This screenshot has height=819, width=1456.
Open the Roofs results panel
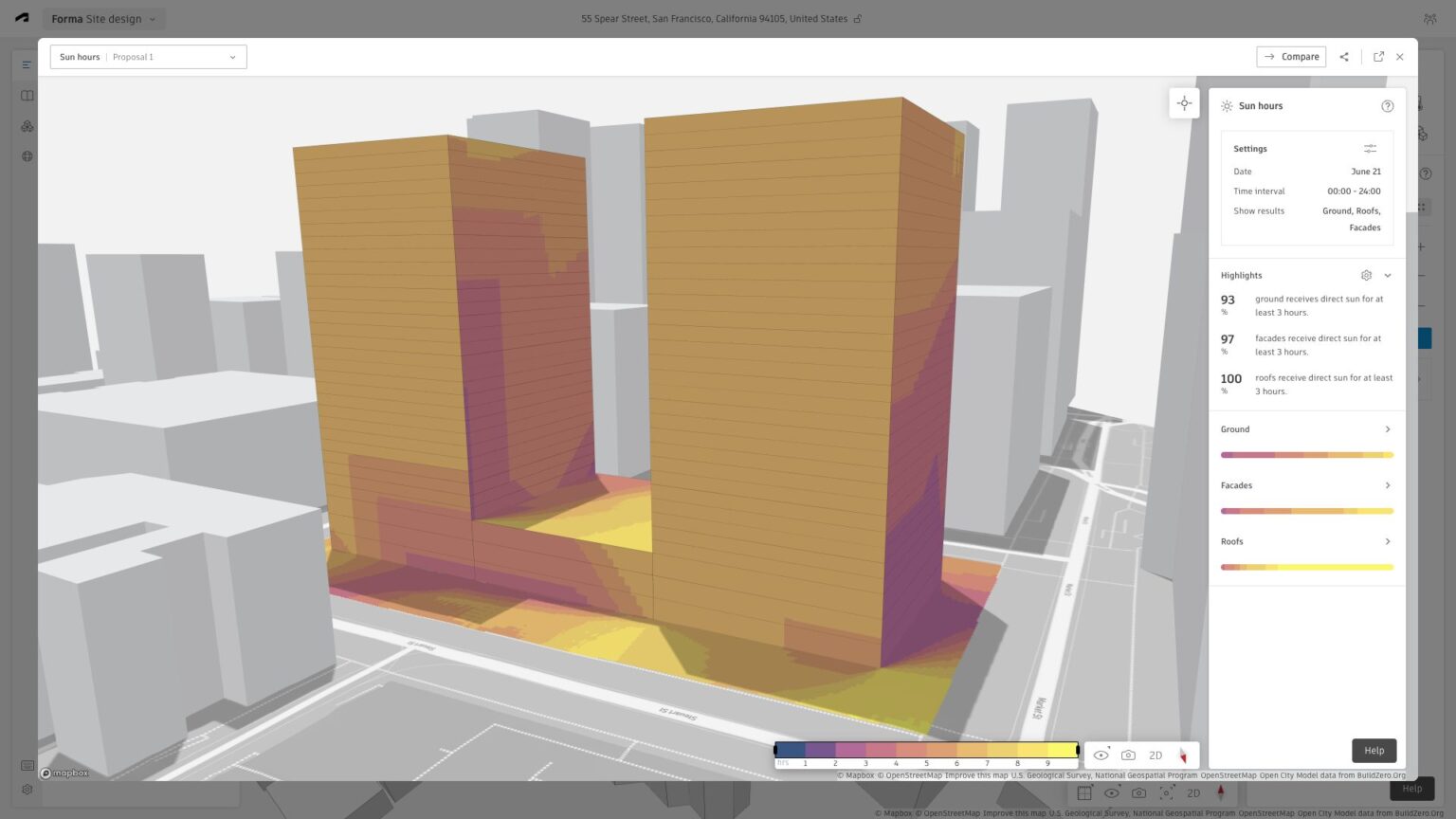click(1388, 541)
